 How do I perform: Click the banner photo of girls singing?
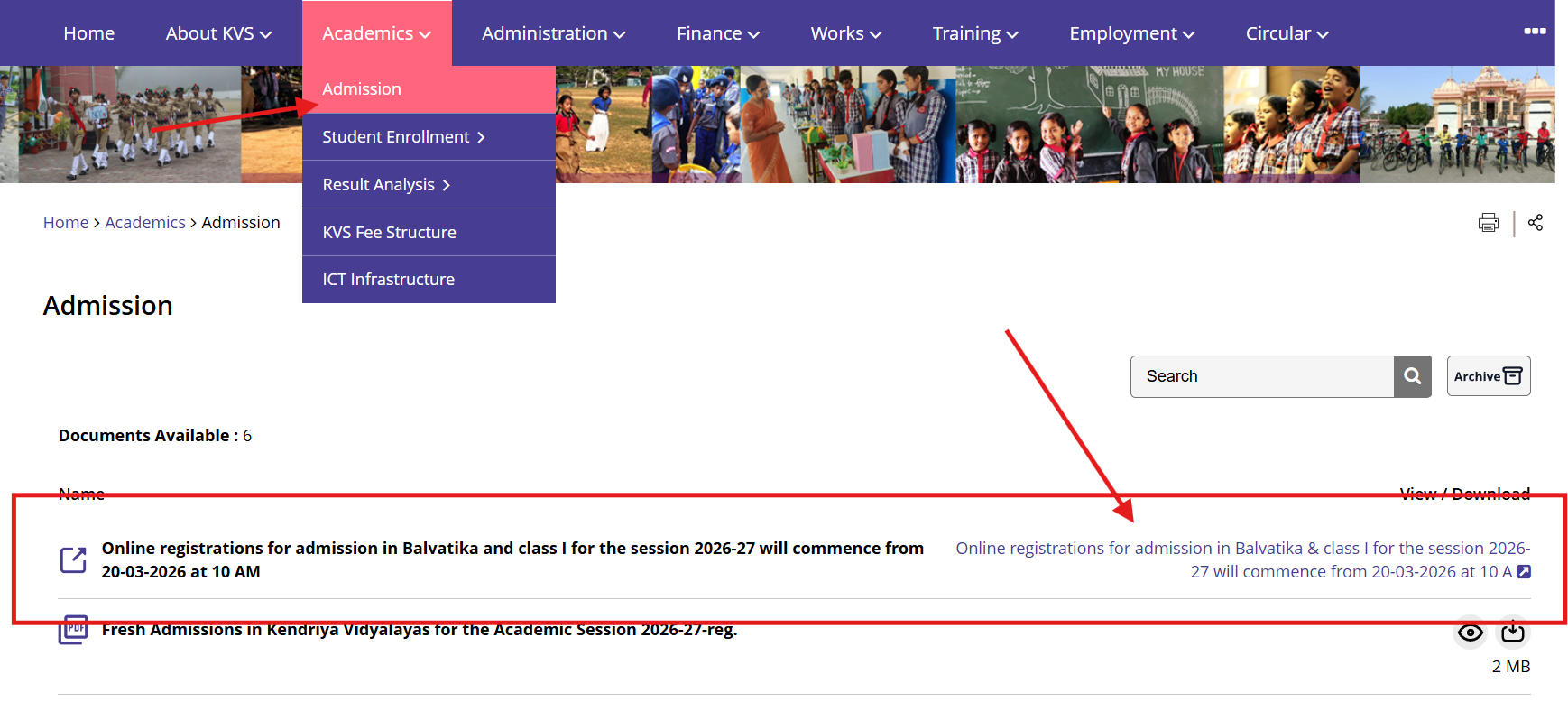[x=1291, y=125]
